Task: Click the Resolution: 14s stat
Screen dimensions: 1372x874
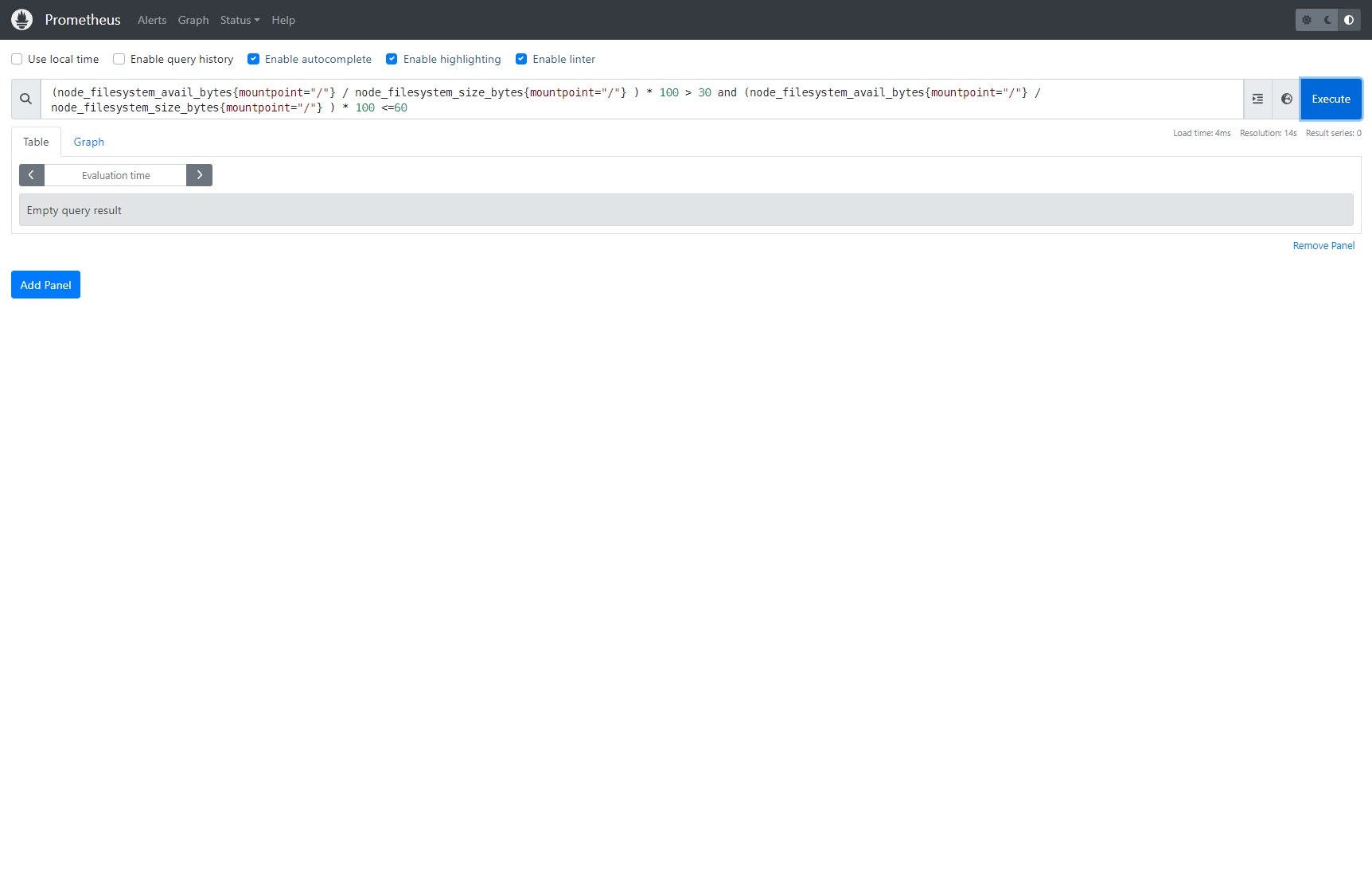Action: [1268, 133]
